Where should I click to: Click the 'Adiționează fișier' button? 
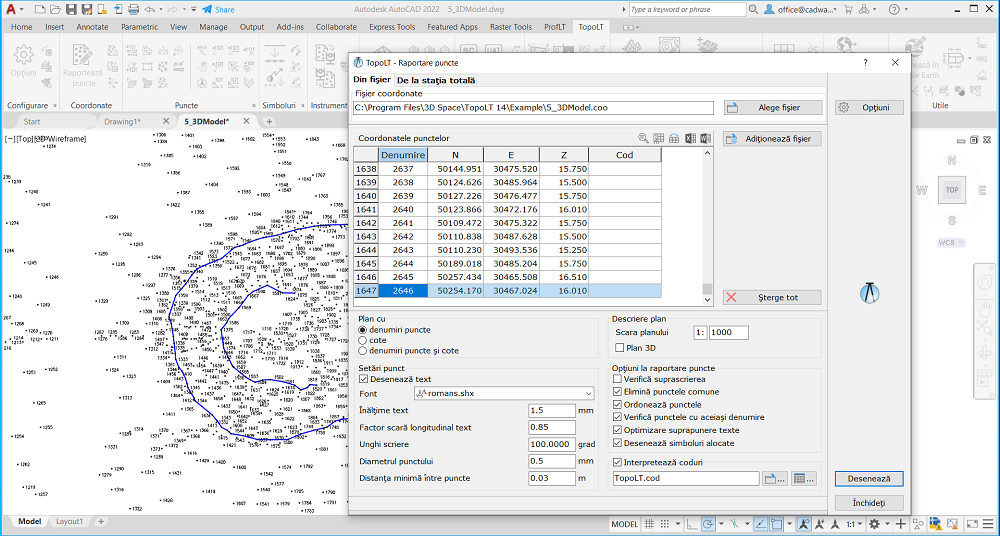(x=772, y=138)
